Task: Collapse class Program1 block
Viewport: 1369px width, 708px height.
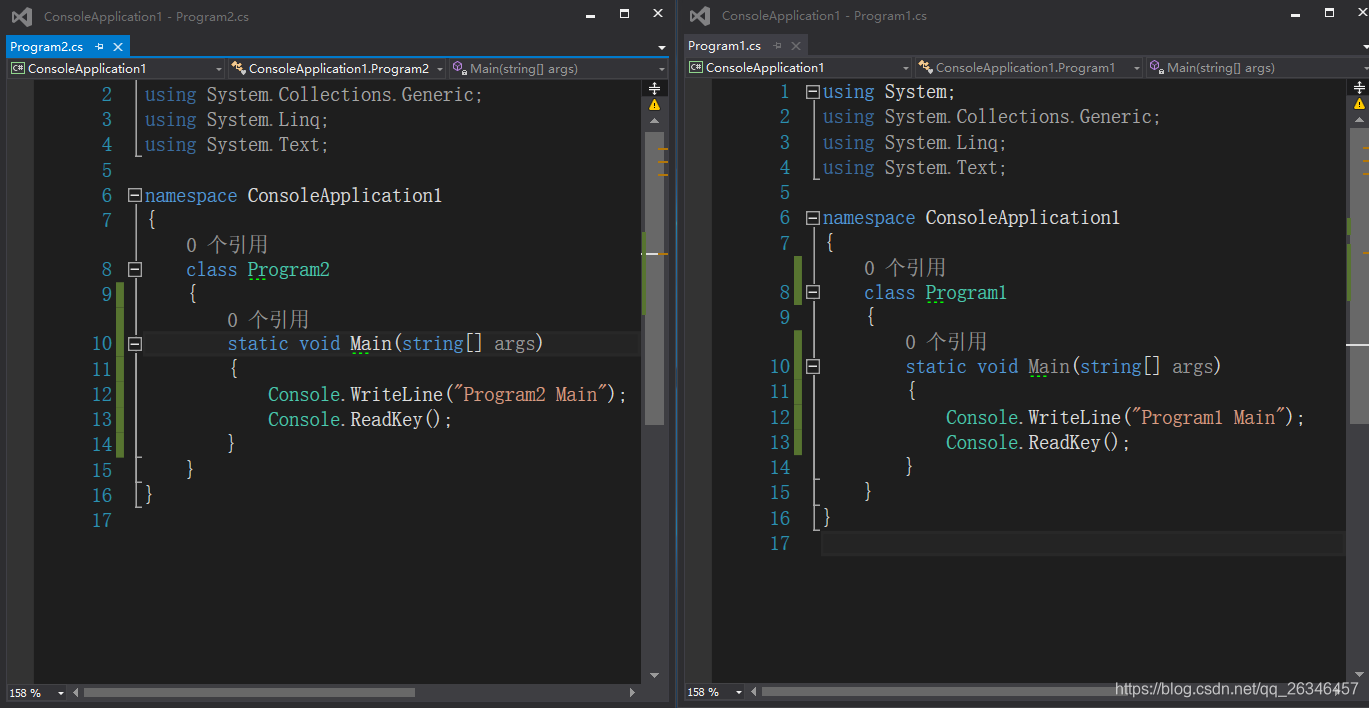Action: click(813, 293)
